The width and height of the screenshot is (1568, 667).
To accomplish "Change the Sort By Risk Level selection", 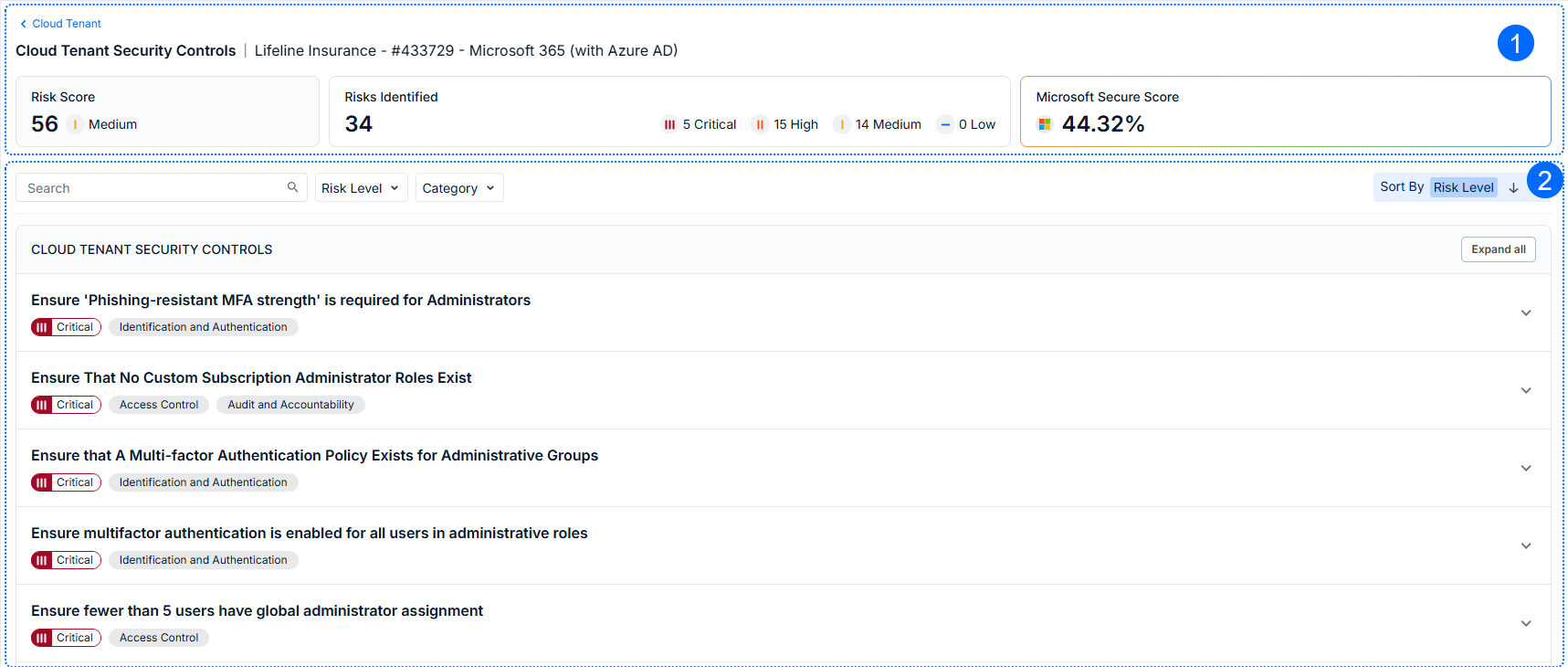I will (1463, 187).
